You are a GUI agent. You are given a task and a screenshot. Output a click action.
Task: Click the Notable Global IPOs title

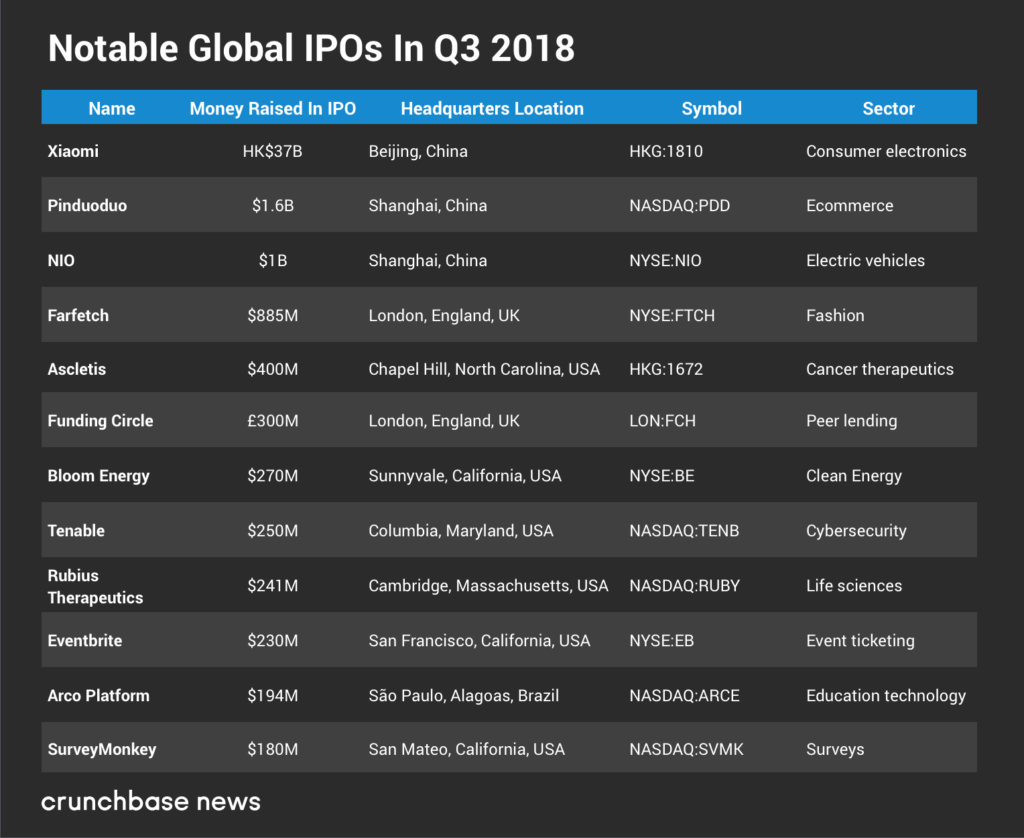pos(311,48)
